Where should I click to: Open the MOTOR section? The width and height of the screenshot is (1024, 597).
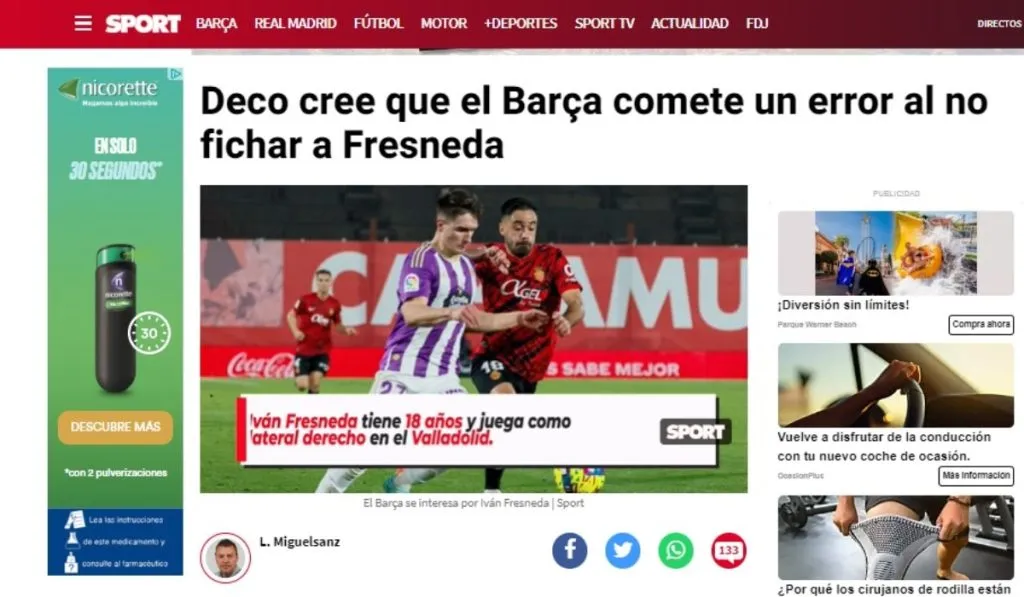[443, 24]
